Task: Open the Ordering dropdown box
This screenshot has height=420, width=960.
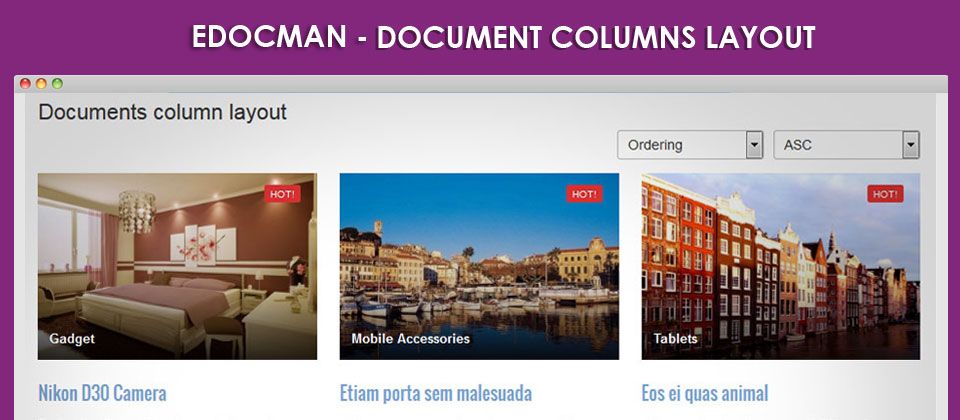Action: click(x=690, y=145)
